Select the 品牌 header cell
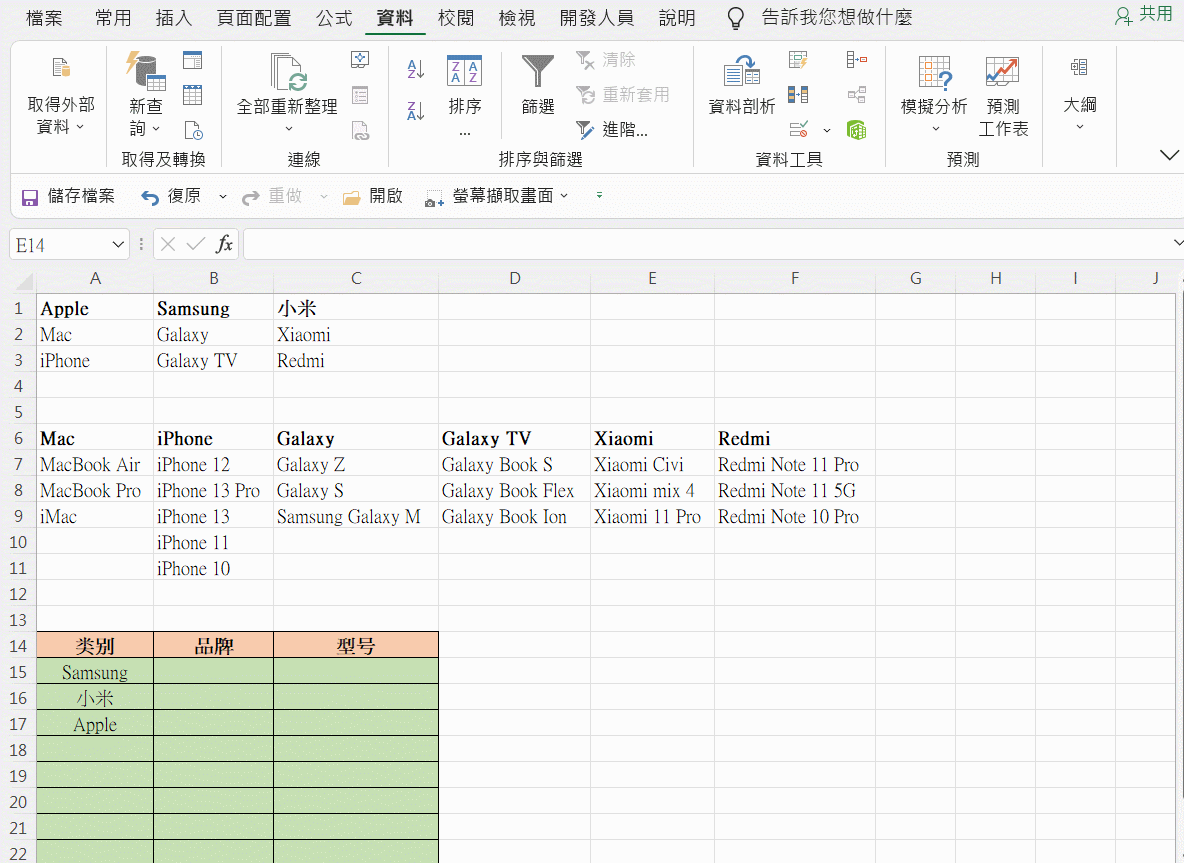 pos(214,646)
